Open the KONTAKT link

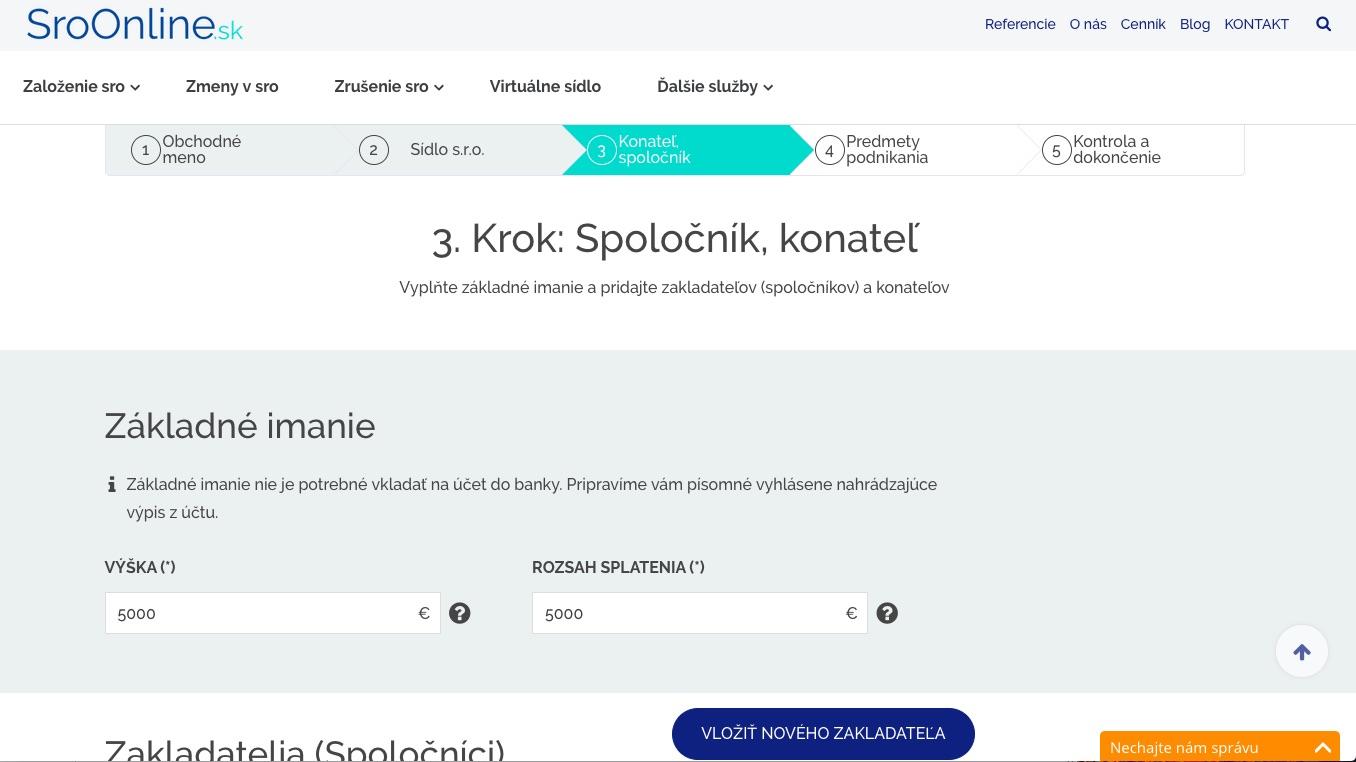coord(1256,24)
